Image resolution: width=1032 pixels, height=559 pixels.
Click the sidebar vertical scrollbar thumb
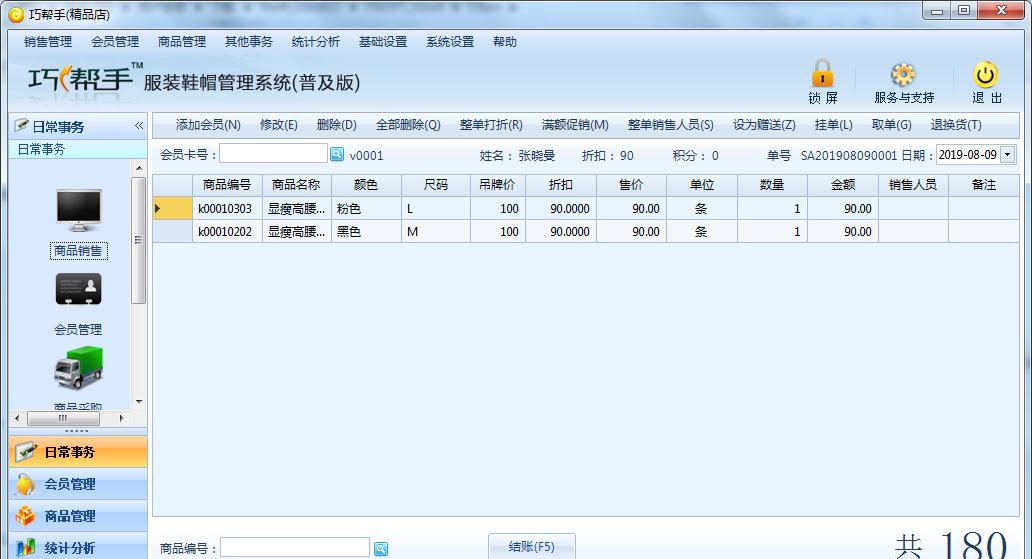tap(138, 240)
